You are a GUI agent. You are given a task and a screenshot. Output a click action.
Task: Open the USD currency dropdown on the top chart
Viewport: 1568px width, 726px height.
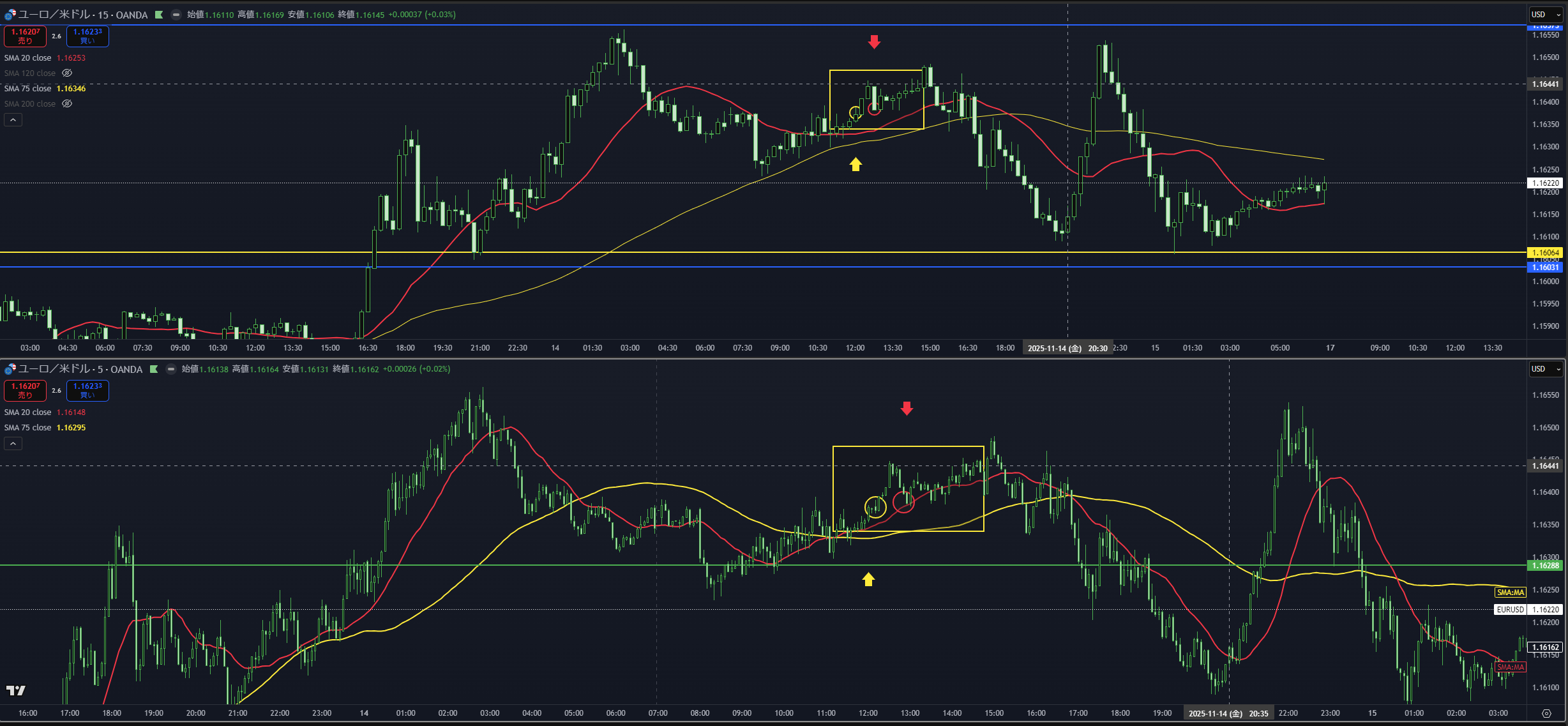pos(1544,15)
